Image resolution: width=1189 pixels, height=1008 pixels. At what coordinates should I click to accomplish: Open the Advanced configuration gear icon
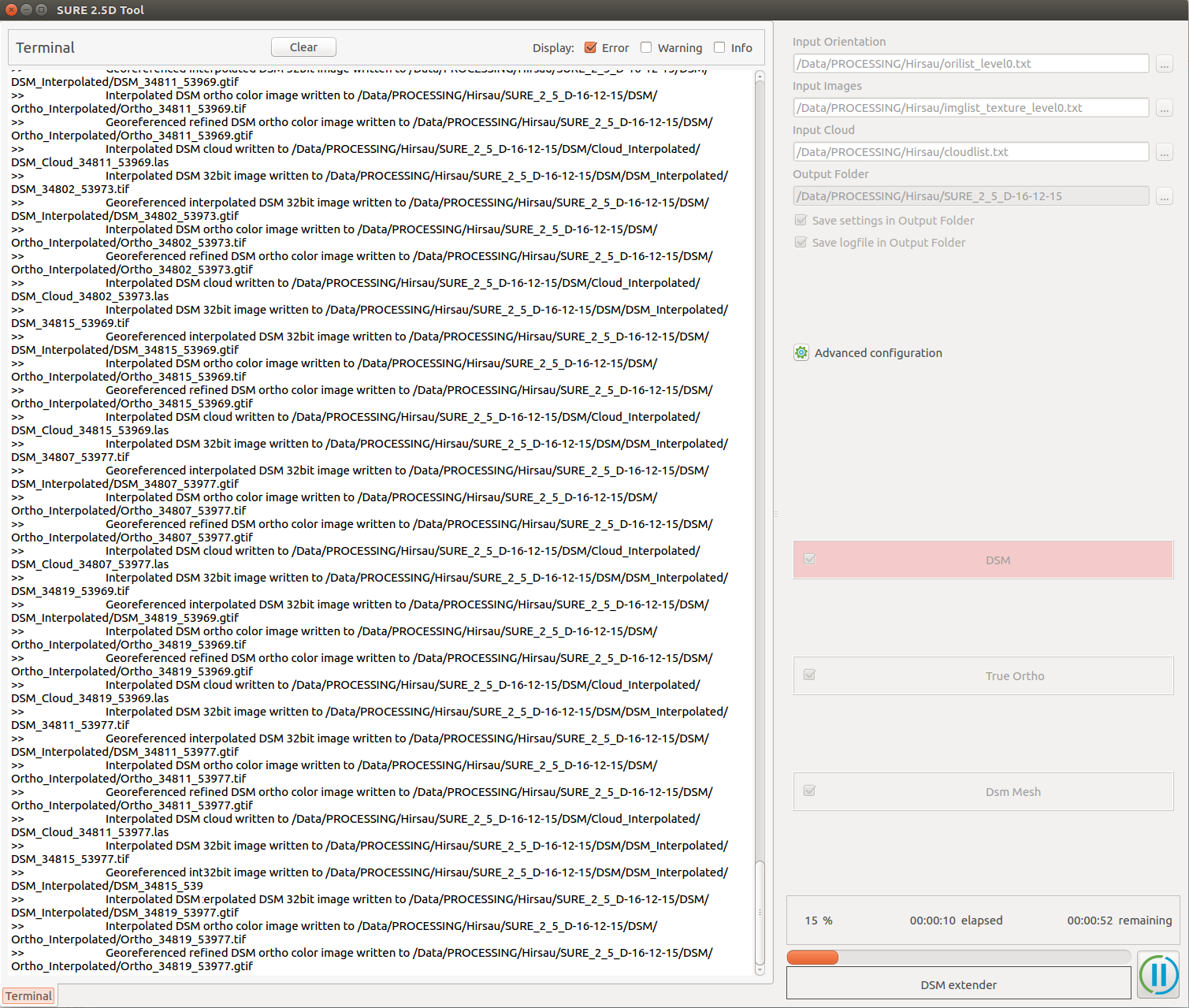(x=801, y=353)
